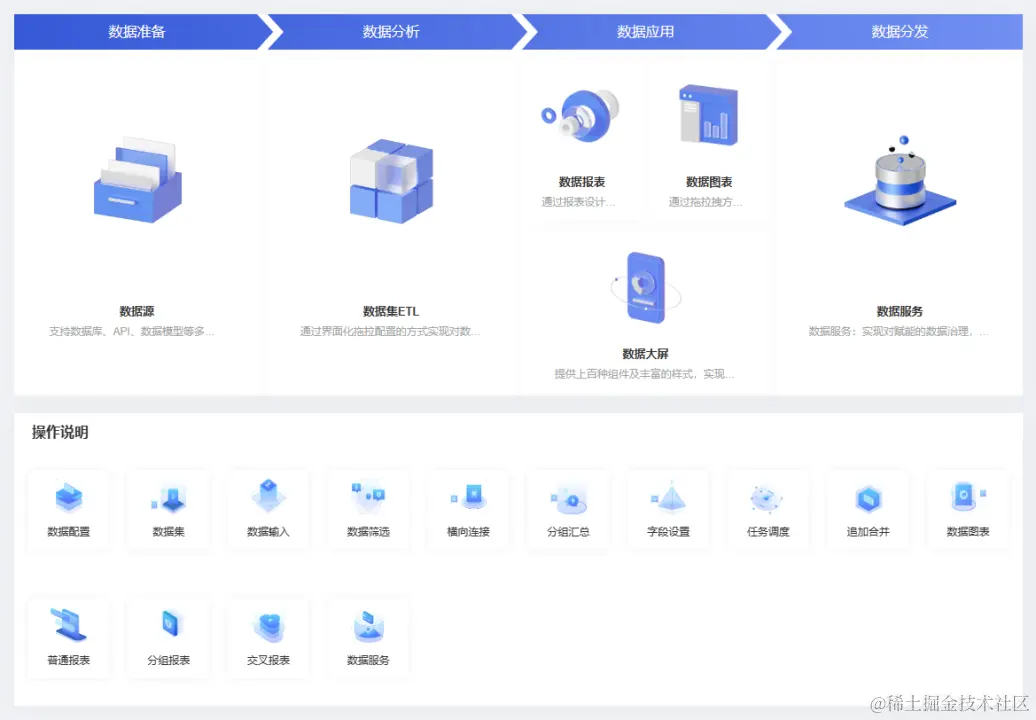Image resolution: width=1036 pixels, height=720 pixels.
Task: Click the 数据应用 banner segment
Action: [x=647, y=31]
